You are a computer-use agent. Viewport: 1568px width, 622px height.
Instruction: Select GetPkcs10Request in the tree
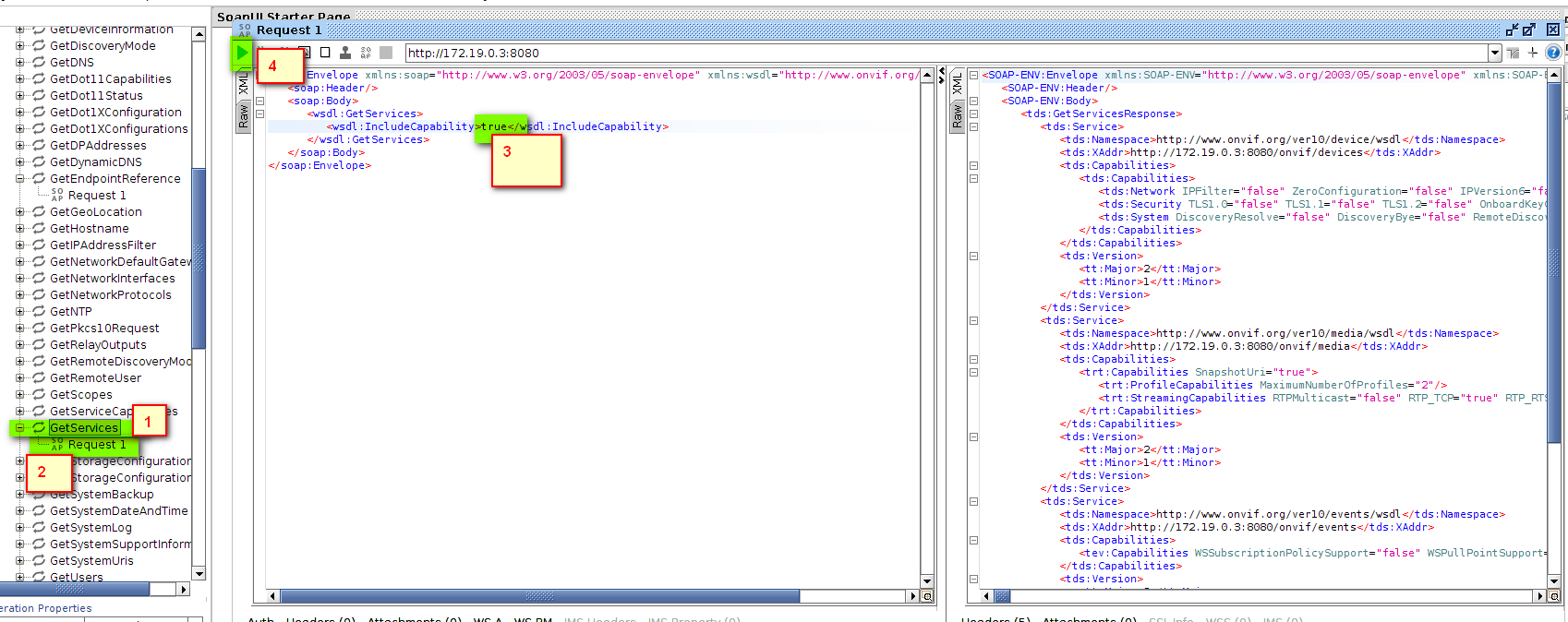(x=104, y=329)
